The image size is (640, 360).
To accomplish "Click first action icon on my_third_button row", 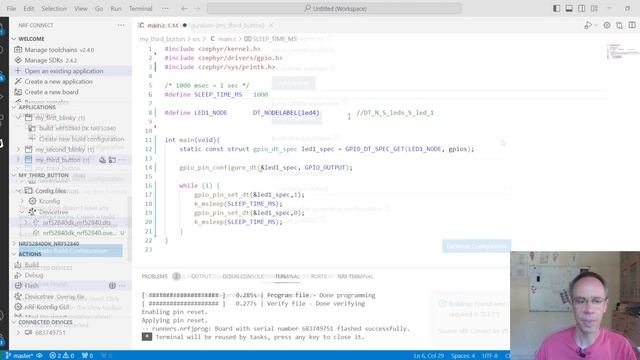I will click(102, 160).
